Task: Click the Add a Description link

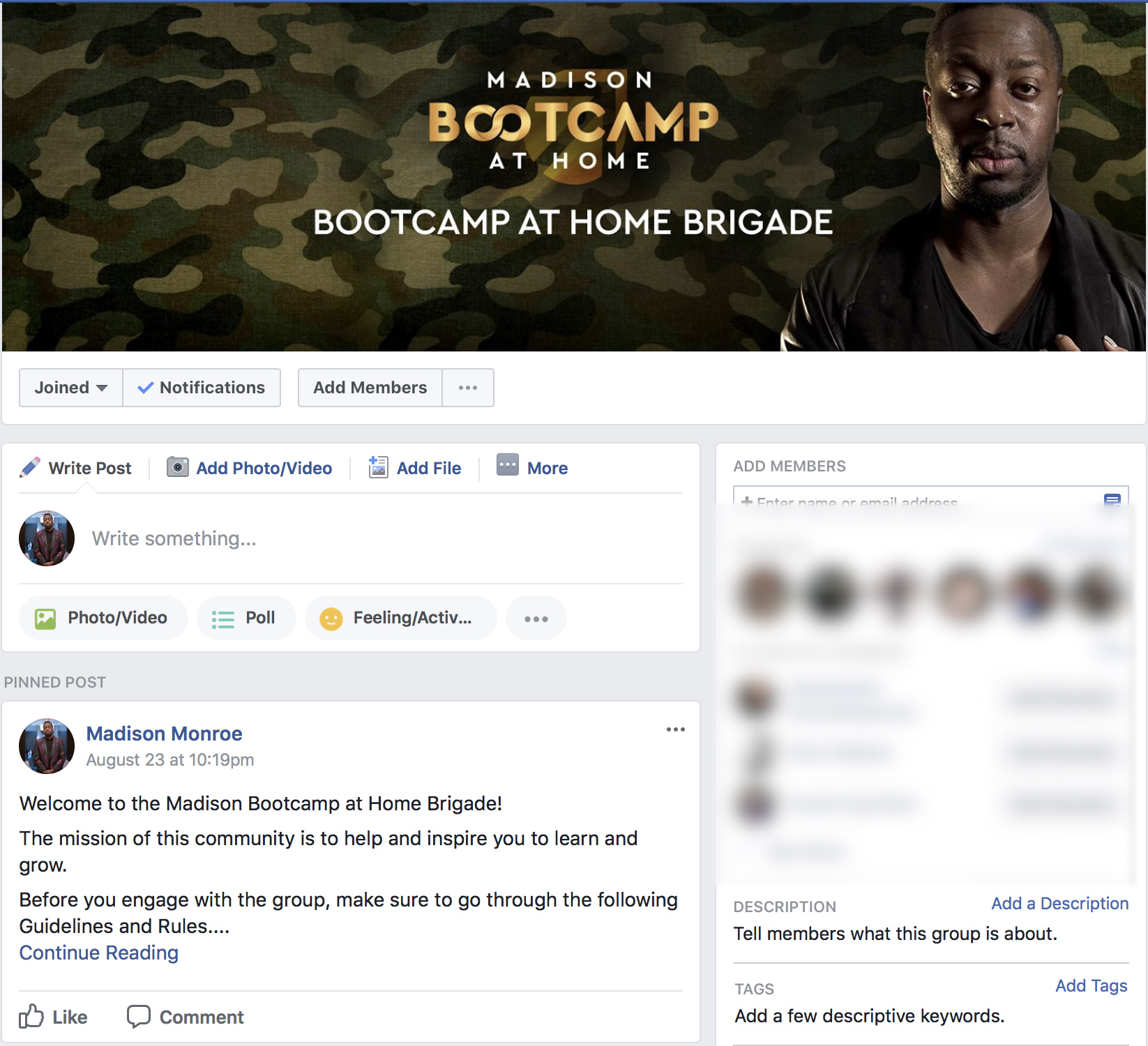Action: pyautogui.click(x=1060, y=903)
